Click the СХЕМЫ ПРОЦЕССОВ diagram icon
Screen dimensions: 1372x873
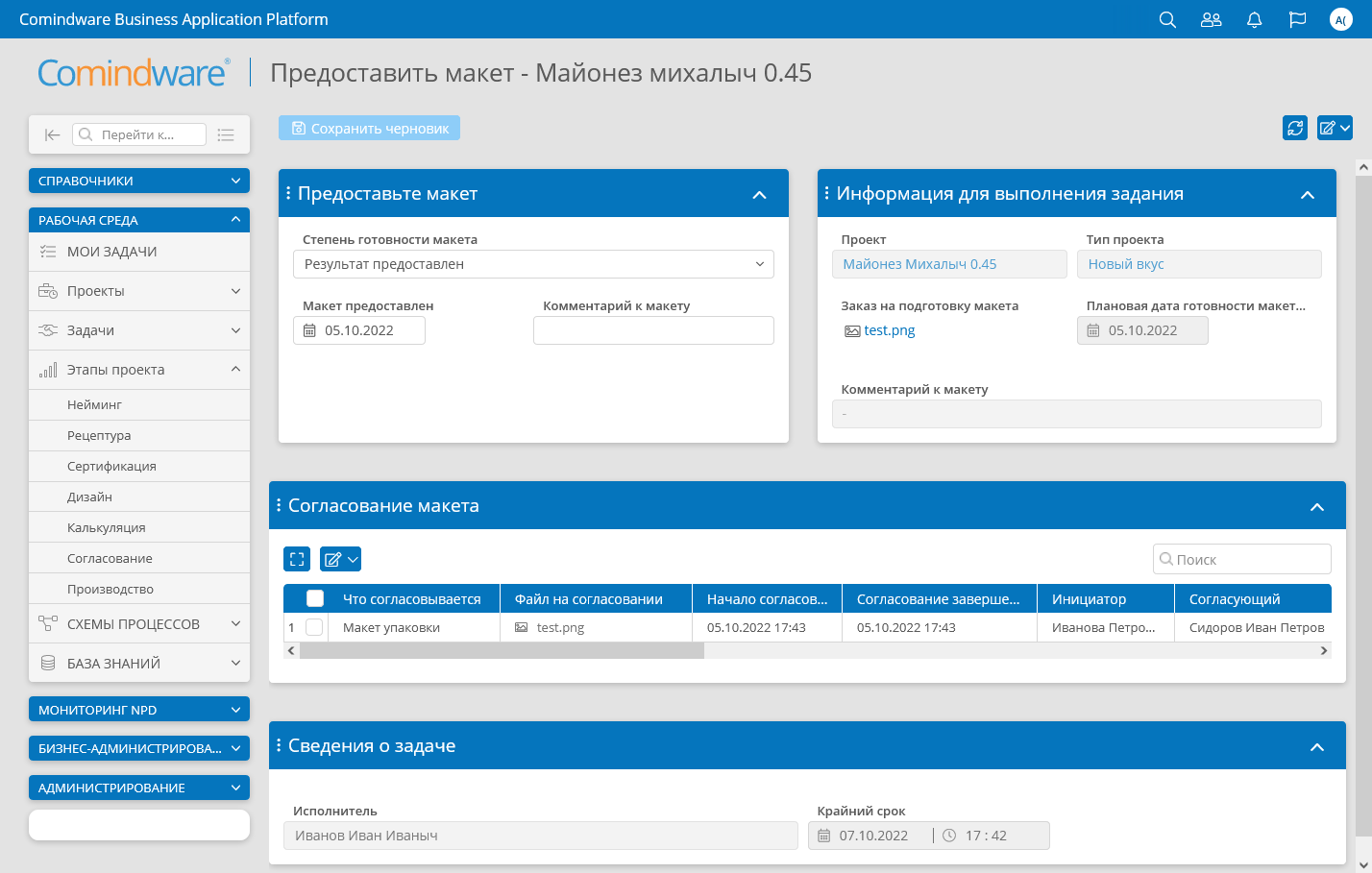(x=48, y=623)
